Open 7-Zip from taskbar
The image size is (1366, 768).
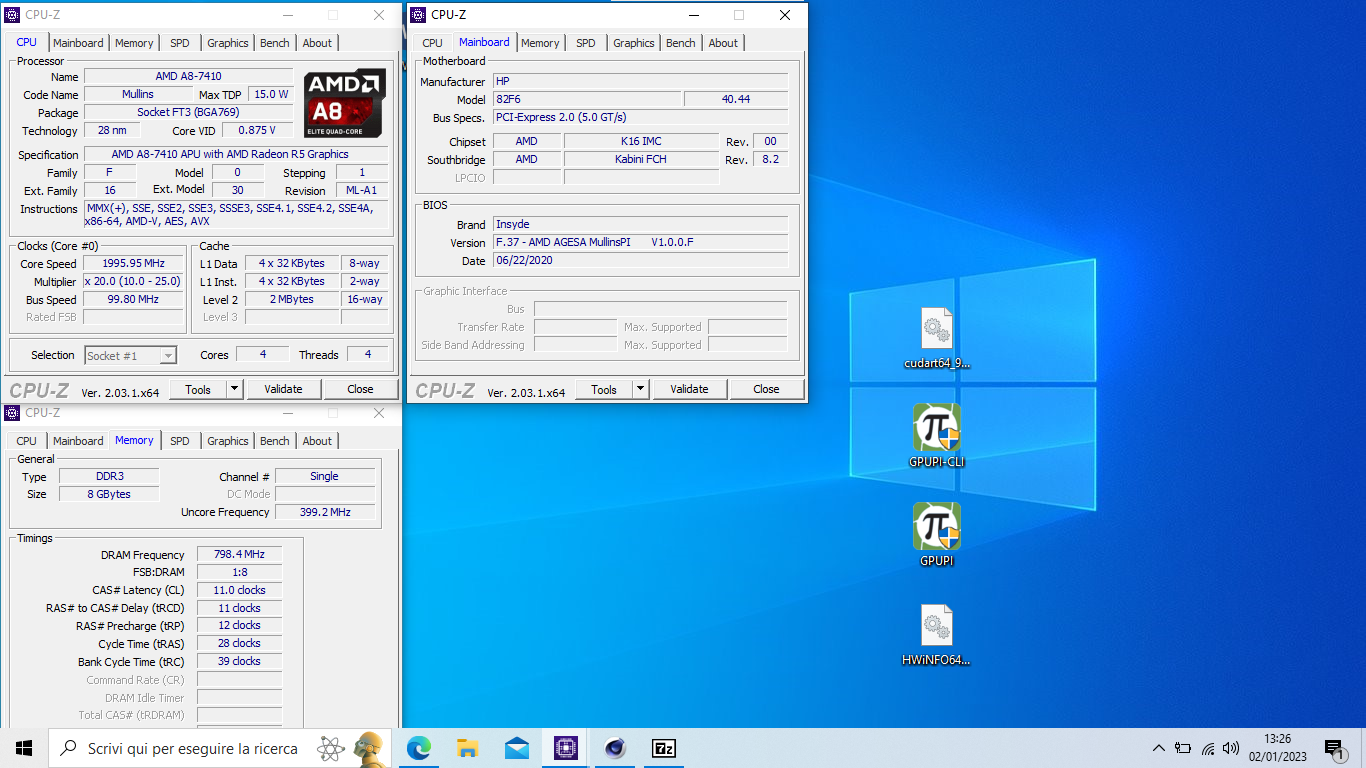pyautogui.click(x=664, y=748)
